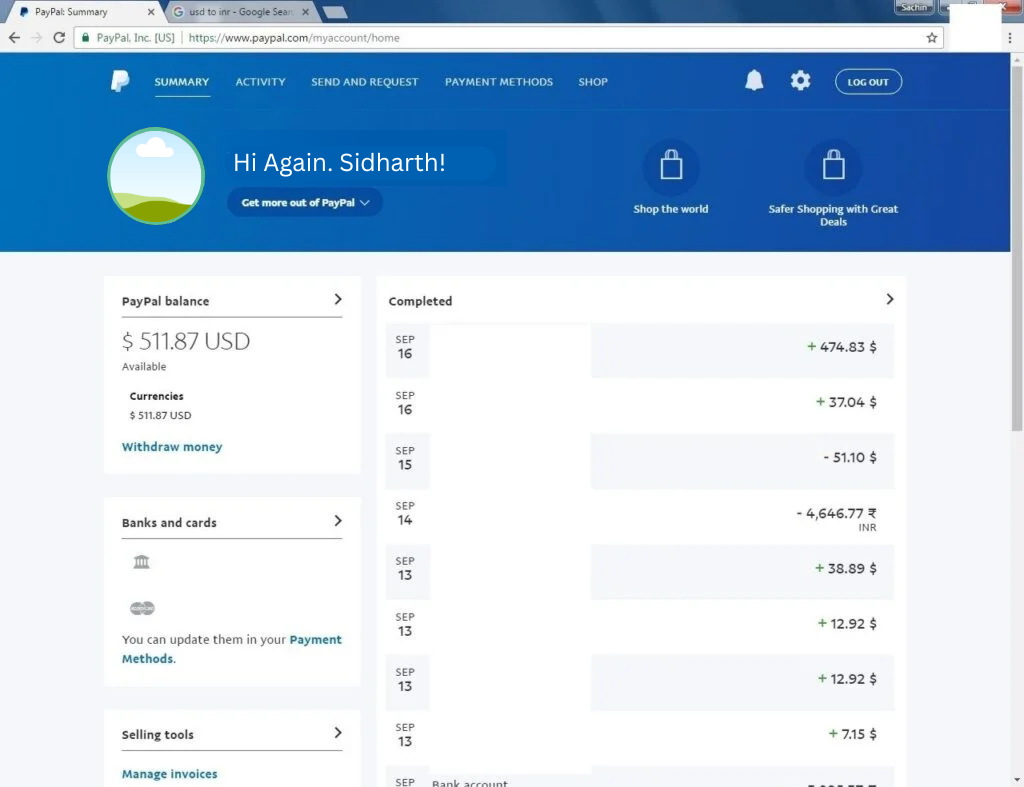Viewport: 1024px width, 787px height.
Task: Click the page vertical scrollbar
Action: (x=1017, y=248)
